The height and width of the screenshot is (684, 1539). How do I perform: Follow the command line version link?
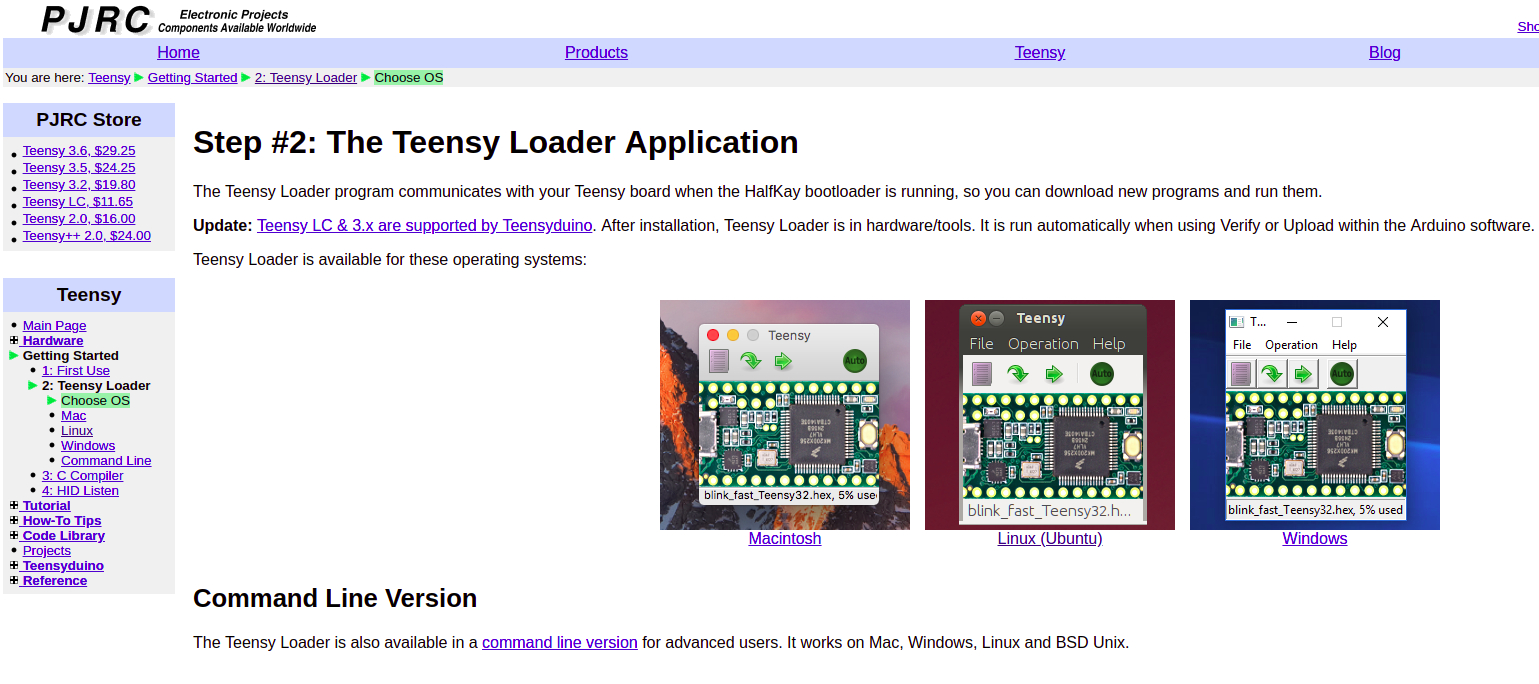[x=559, y=643]
